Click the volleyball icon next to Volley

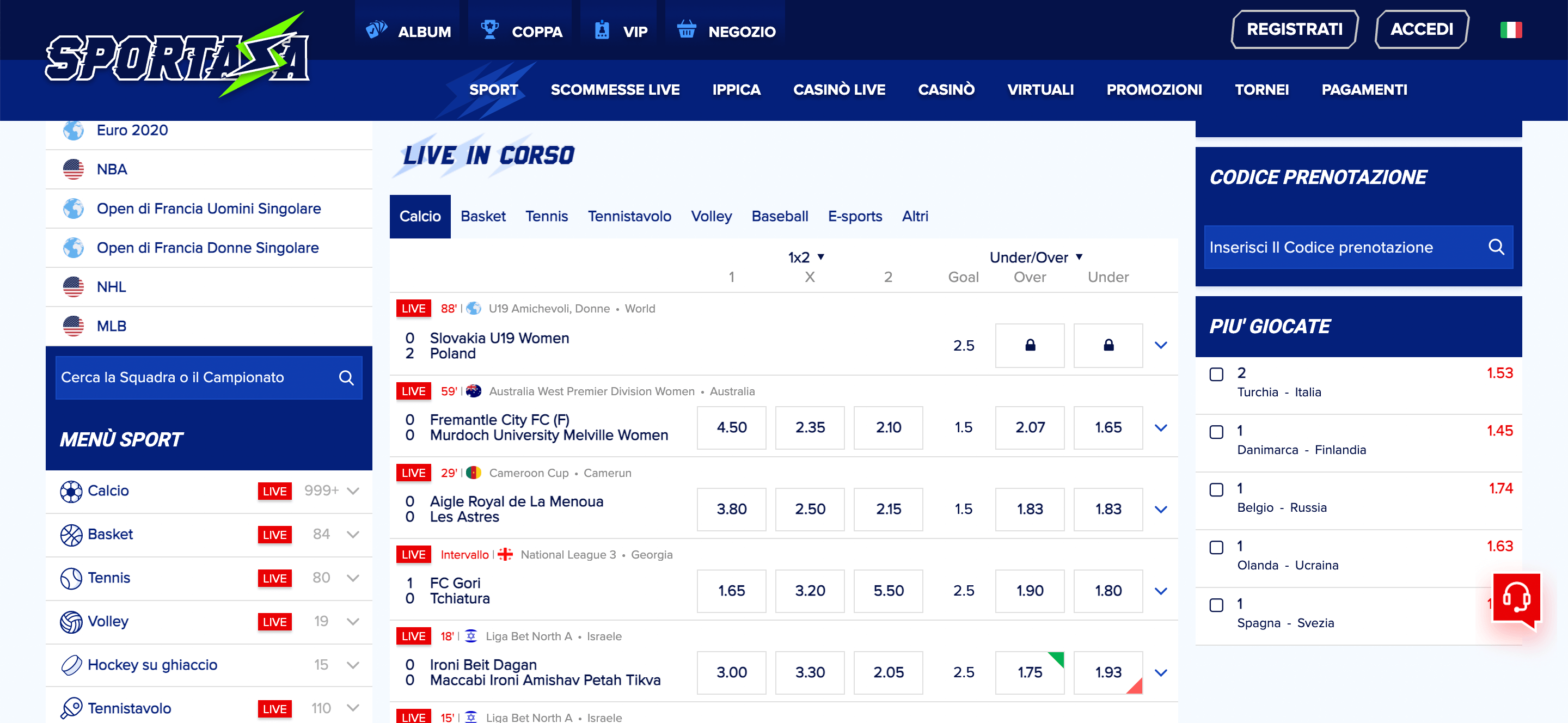coord(72,621)
